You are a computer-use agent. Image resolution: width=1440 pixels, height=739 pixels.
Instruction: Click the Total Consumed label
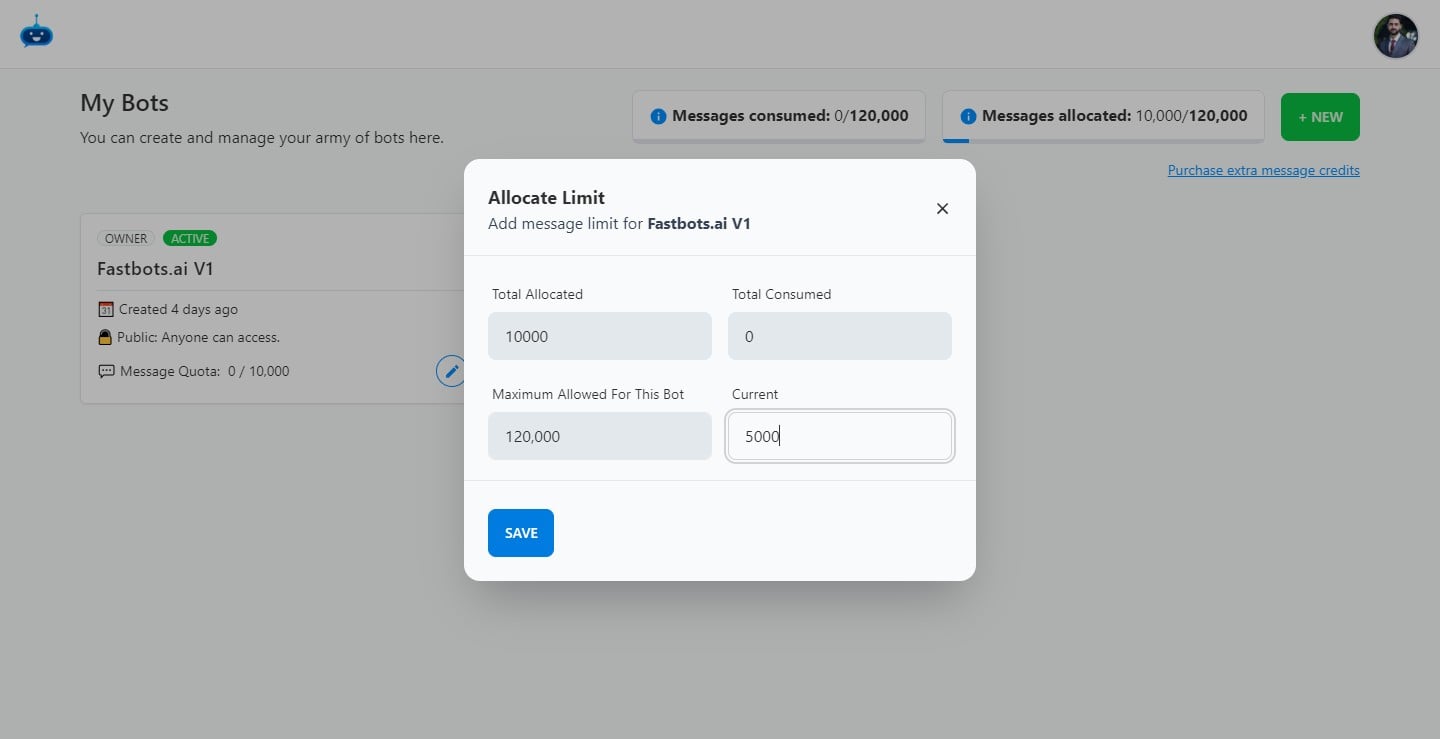[781, 294]
